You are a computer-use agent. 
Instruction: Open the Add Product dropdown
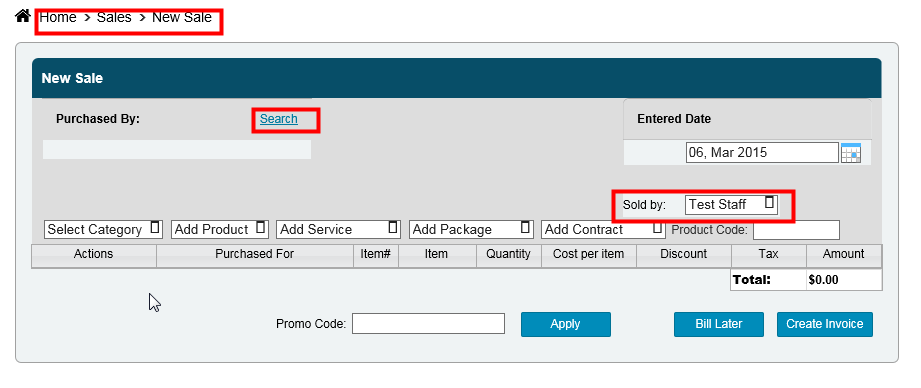[x=220, y=230]
